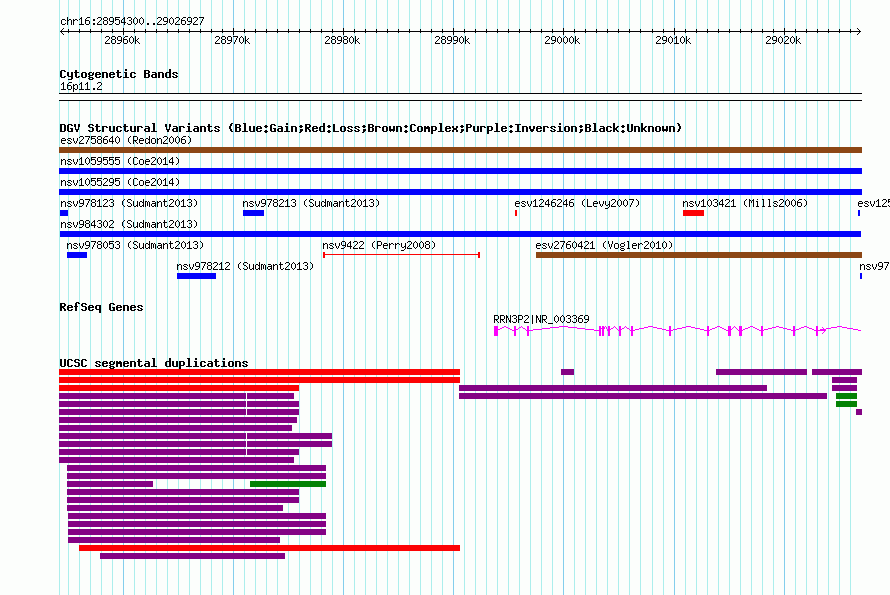Click the nsv978053 (Sudmant2013) blue bar

(x=77, y=255)
